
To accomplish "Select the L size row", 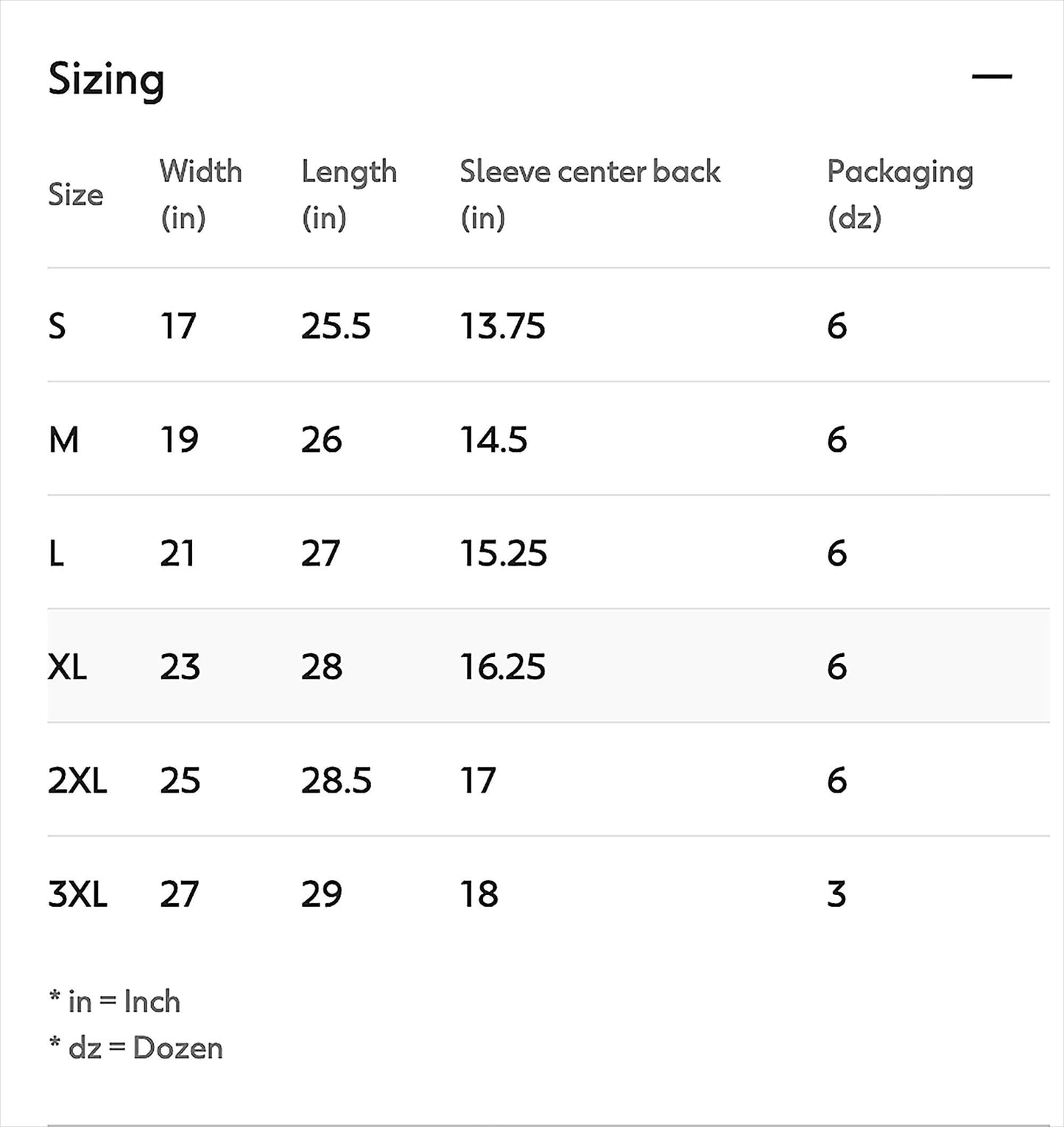I will pos(549,552).
